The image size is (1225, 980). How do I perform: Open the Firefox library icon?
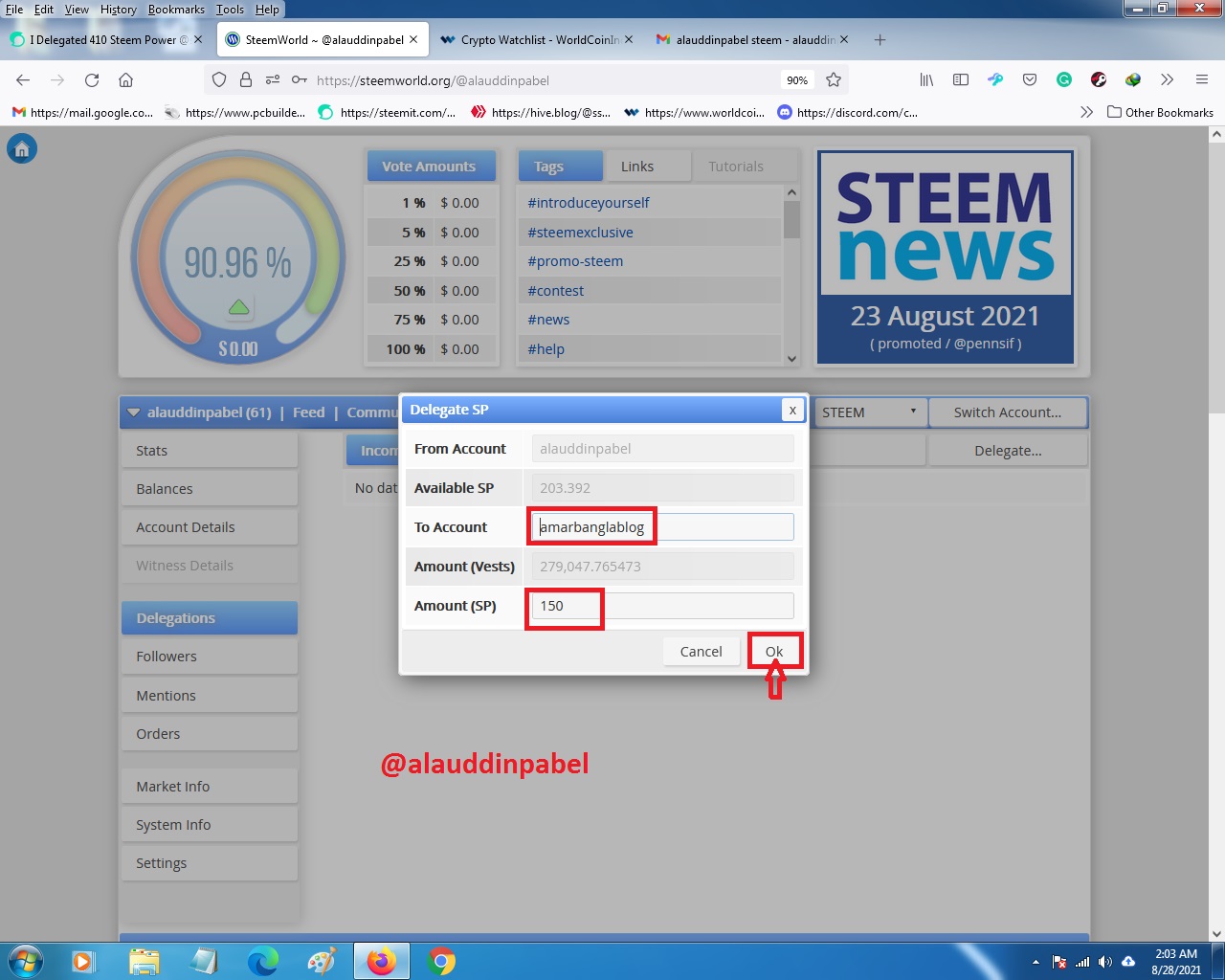point(926,80)
